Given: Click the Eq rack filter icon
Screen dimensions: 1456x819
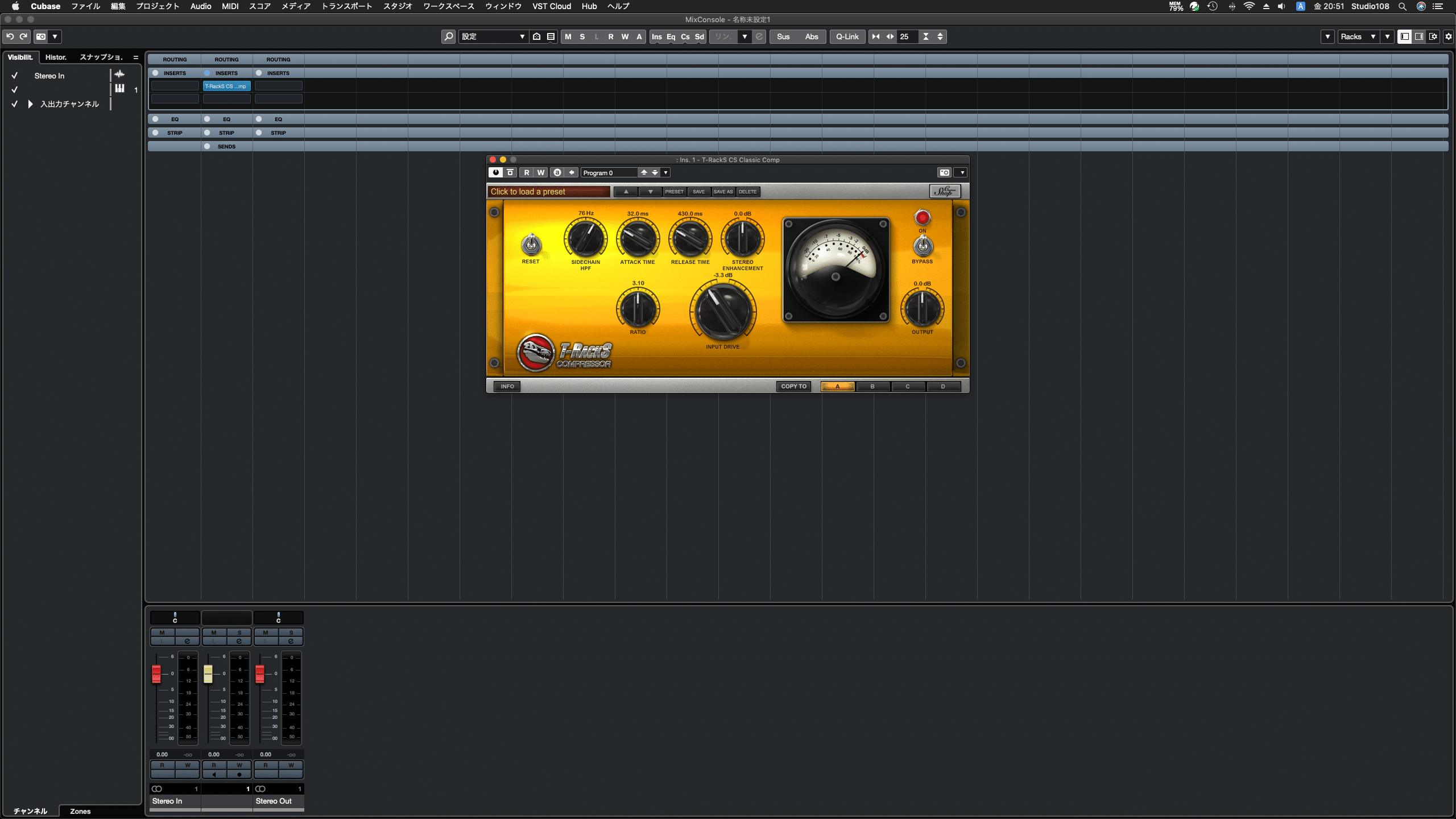Looking at the screenshot, I should pos(671,36).
